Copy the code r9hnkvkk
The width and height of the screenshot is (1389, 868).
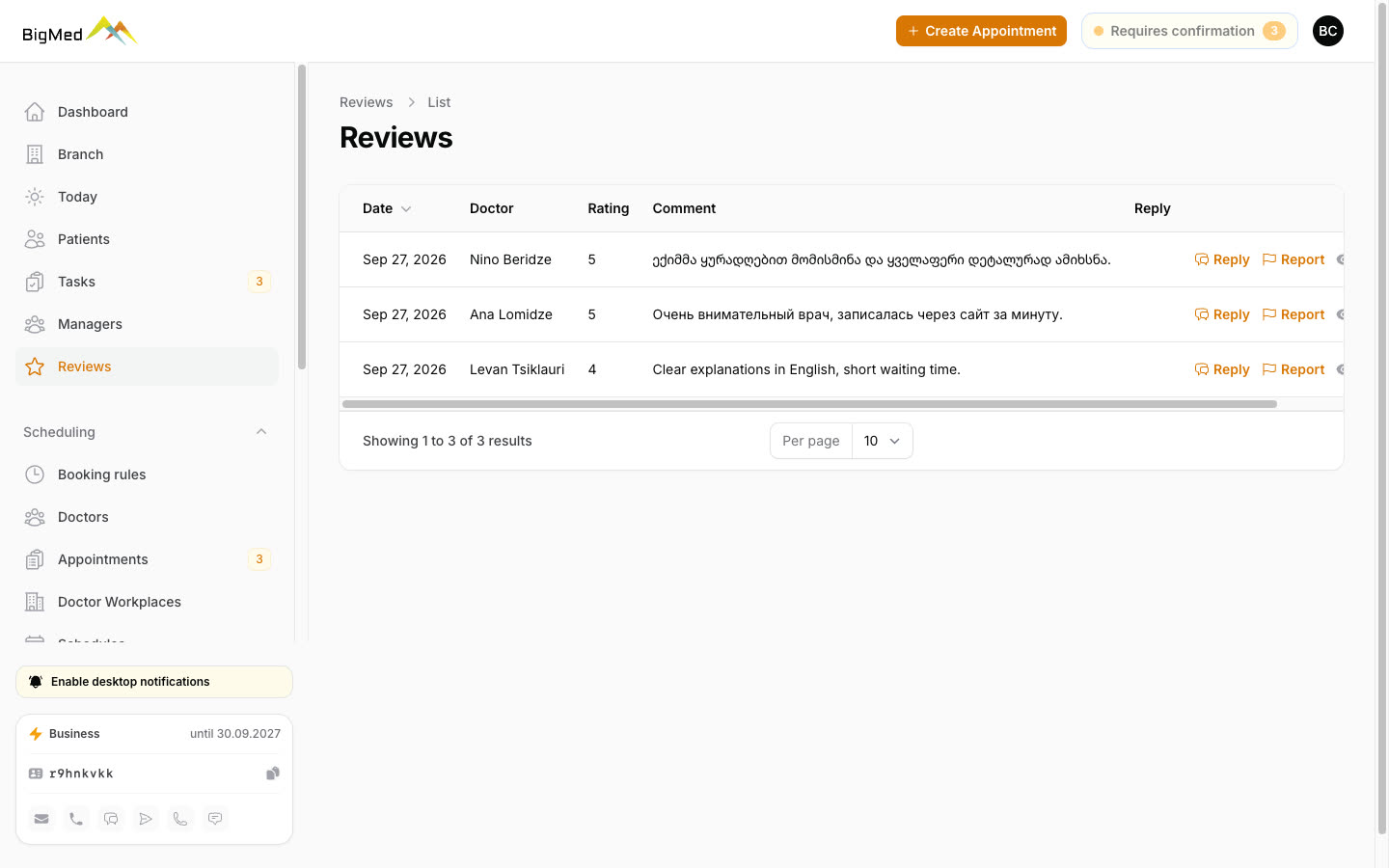click(x=273, y=773)
